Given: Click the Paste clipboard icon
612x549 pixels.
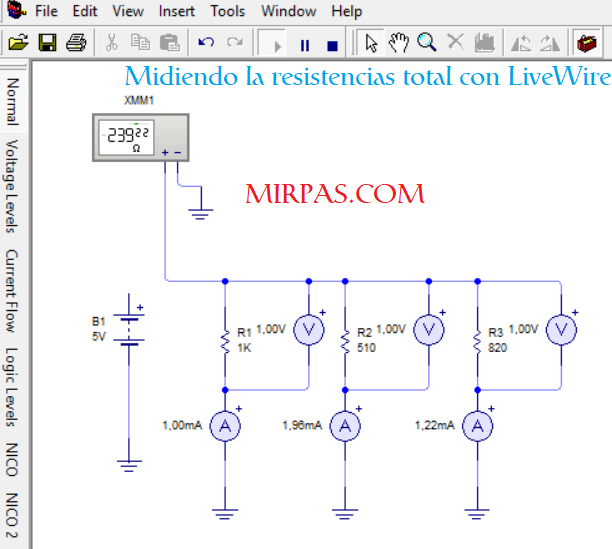Looking at the screenshot, I should [170, 42].
